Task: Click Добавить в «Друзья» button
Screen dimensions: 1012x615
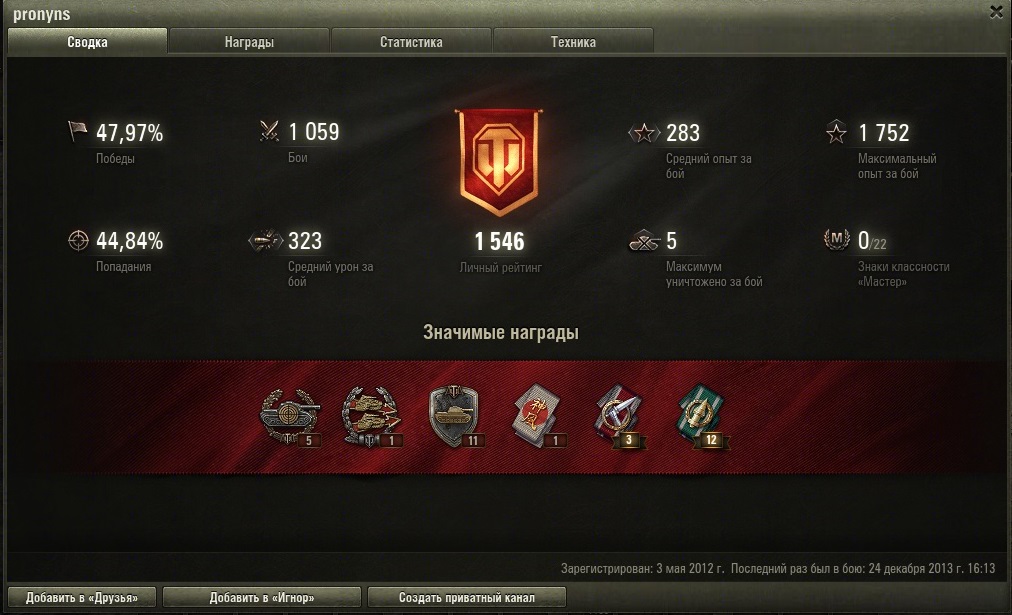Action: coord(82,598)
